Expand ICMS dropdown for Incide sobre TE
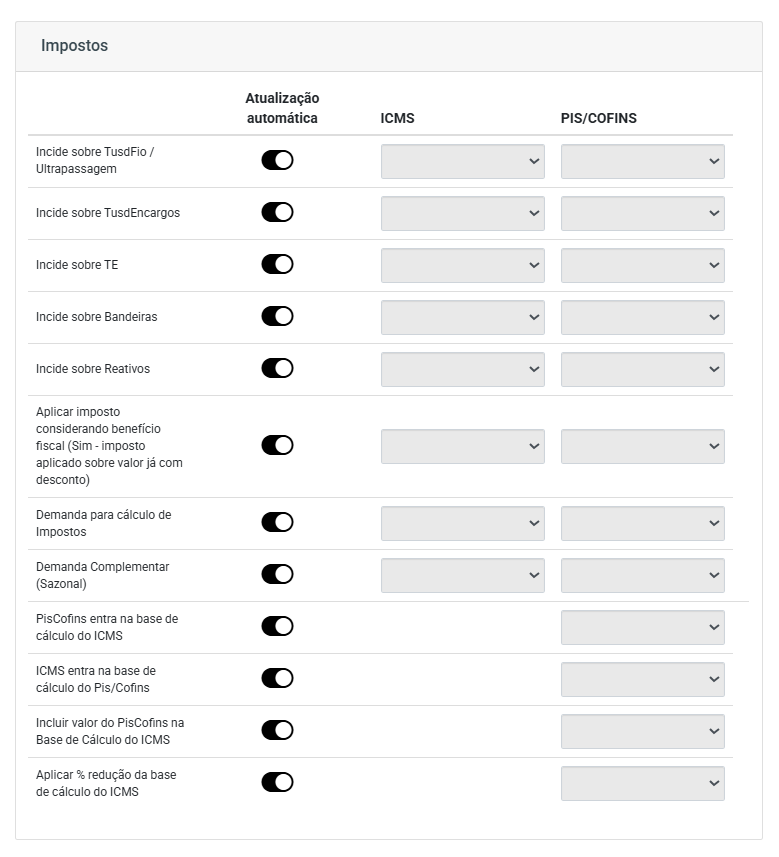This screenshot has height=857, width=779. (x=462, y=265)
